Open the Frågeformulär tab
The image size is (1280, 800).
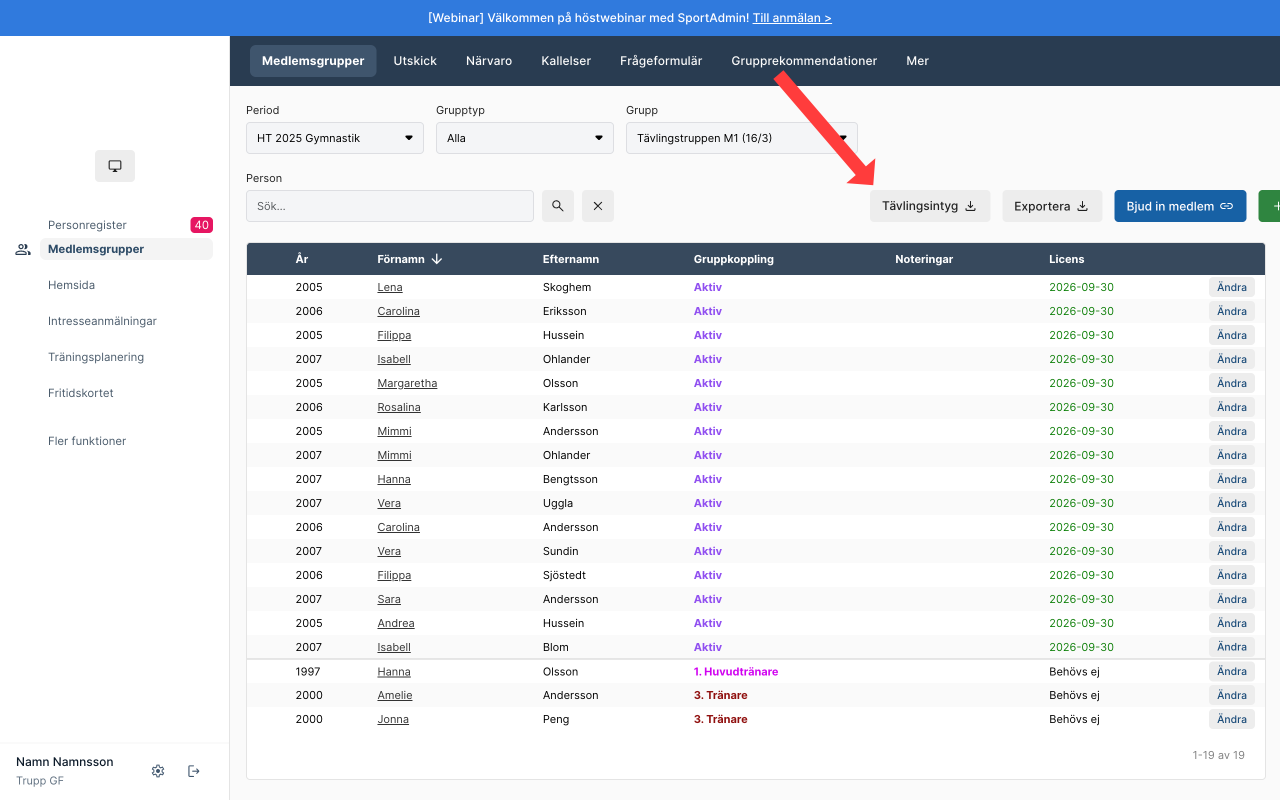click(661, 61)
